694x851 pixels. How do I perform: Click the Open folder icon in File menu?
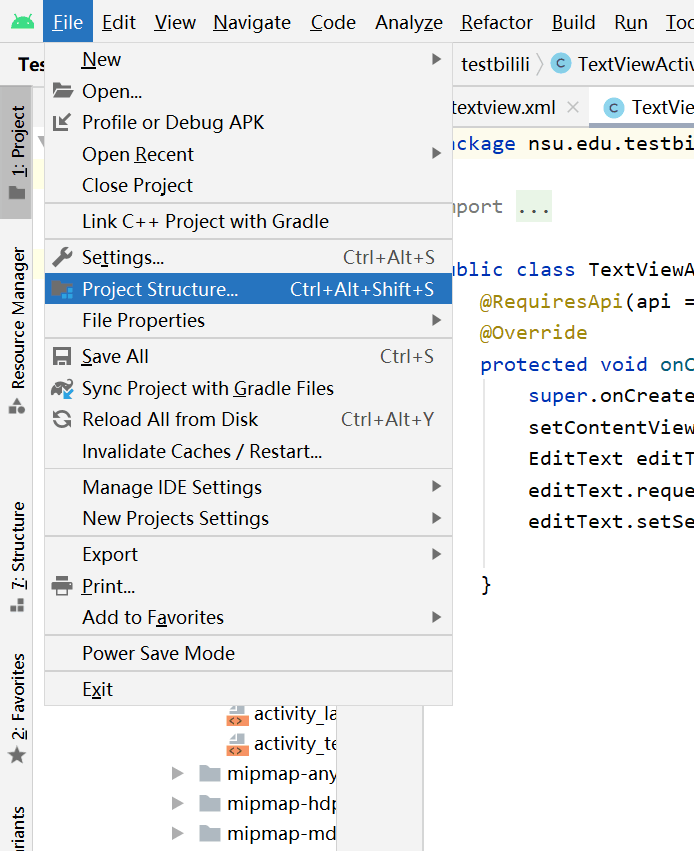pos(62,91)
